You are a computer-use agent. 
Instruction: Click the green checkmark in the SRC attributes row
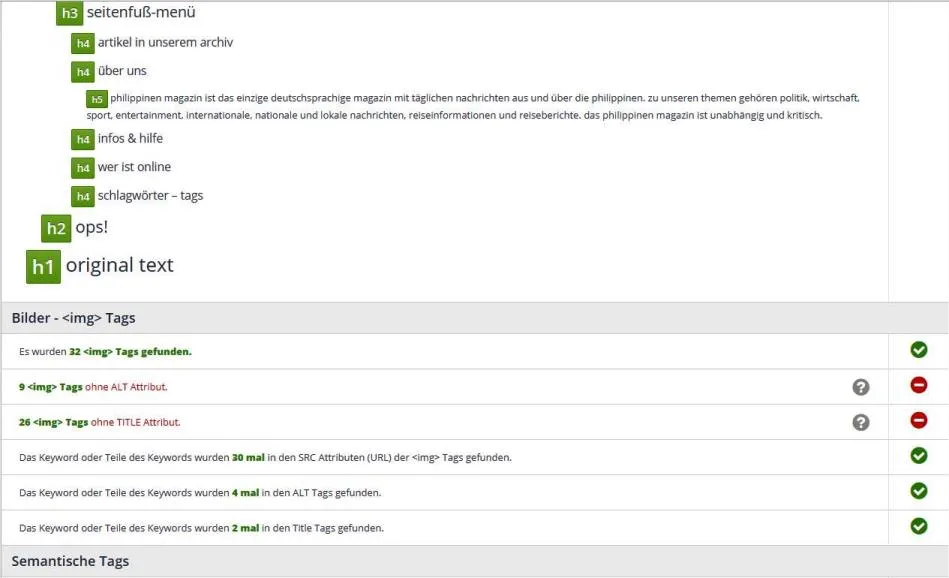coord(918,456)
